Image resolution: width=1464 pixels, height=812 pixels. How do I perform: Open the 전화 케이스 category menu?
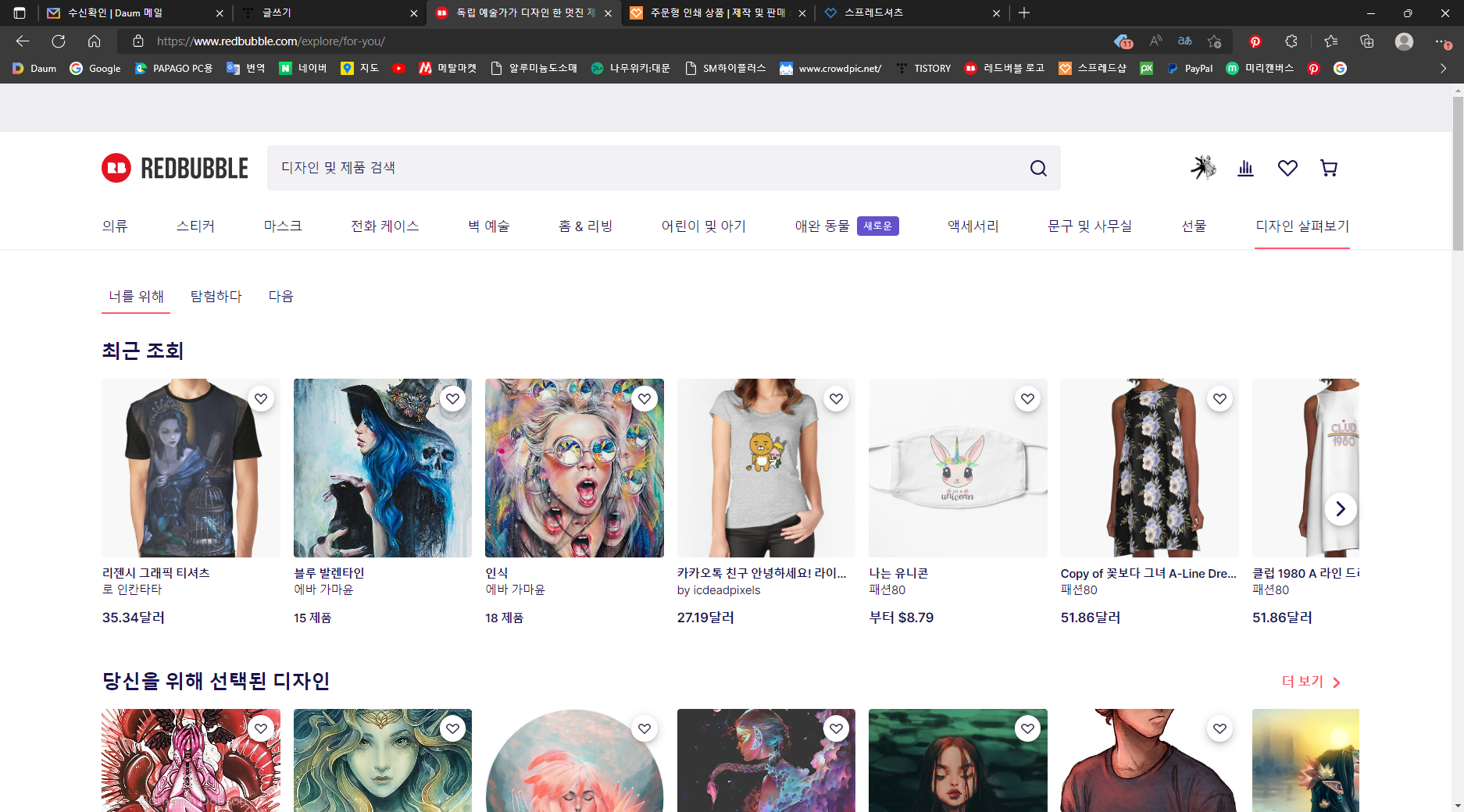pyautogui.click(x=384, y=226)
